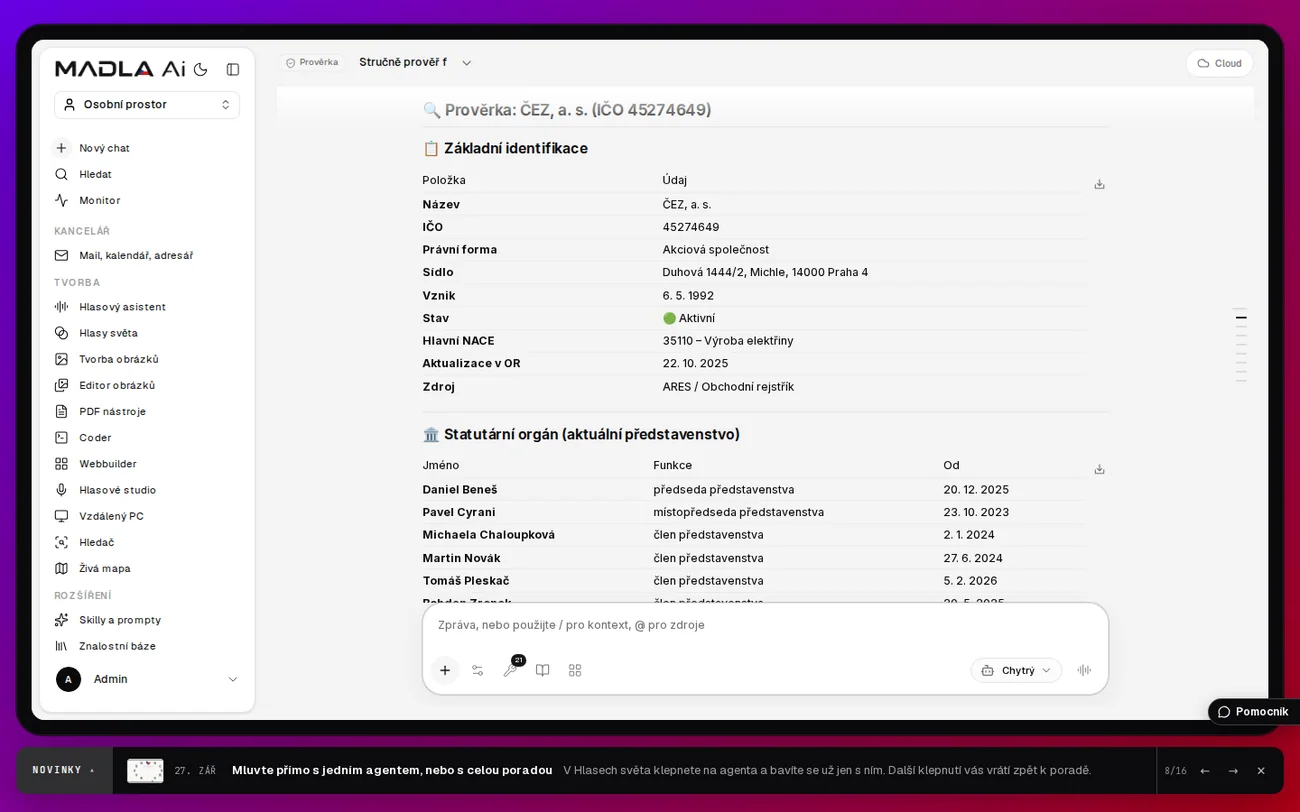The image size is (1300, 812).
Task: Open Hledat in the sidebar
Action: click(x=147, y=174)
